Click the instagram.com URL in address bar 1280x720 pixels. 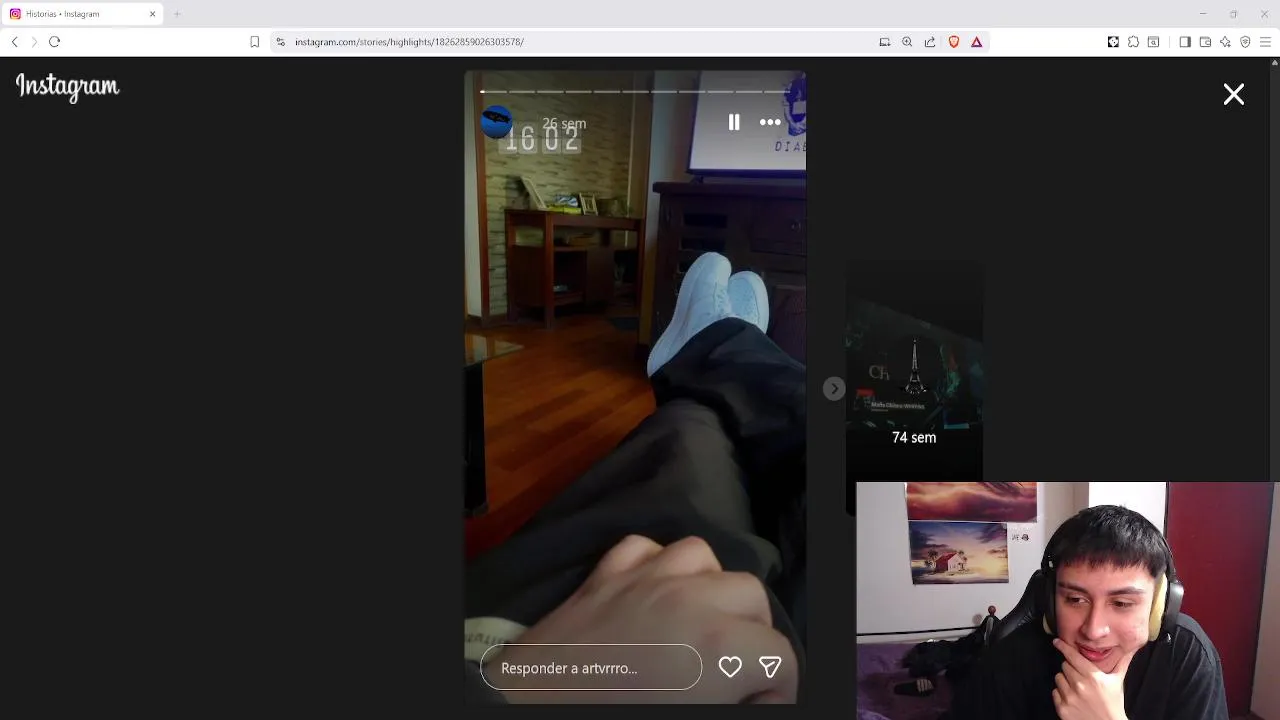[x=409, y=42]
